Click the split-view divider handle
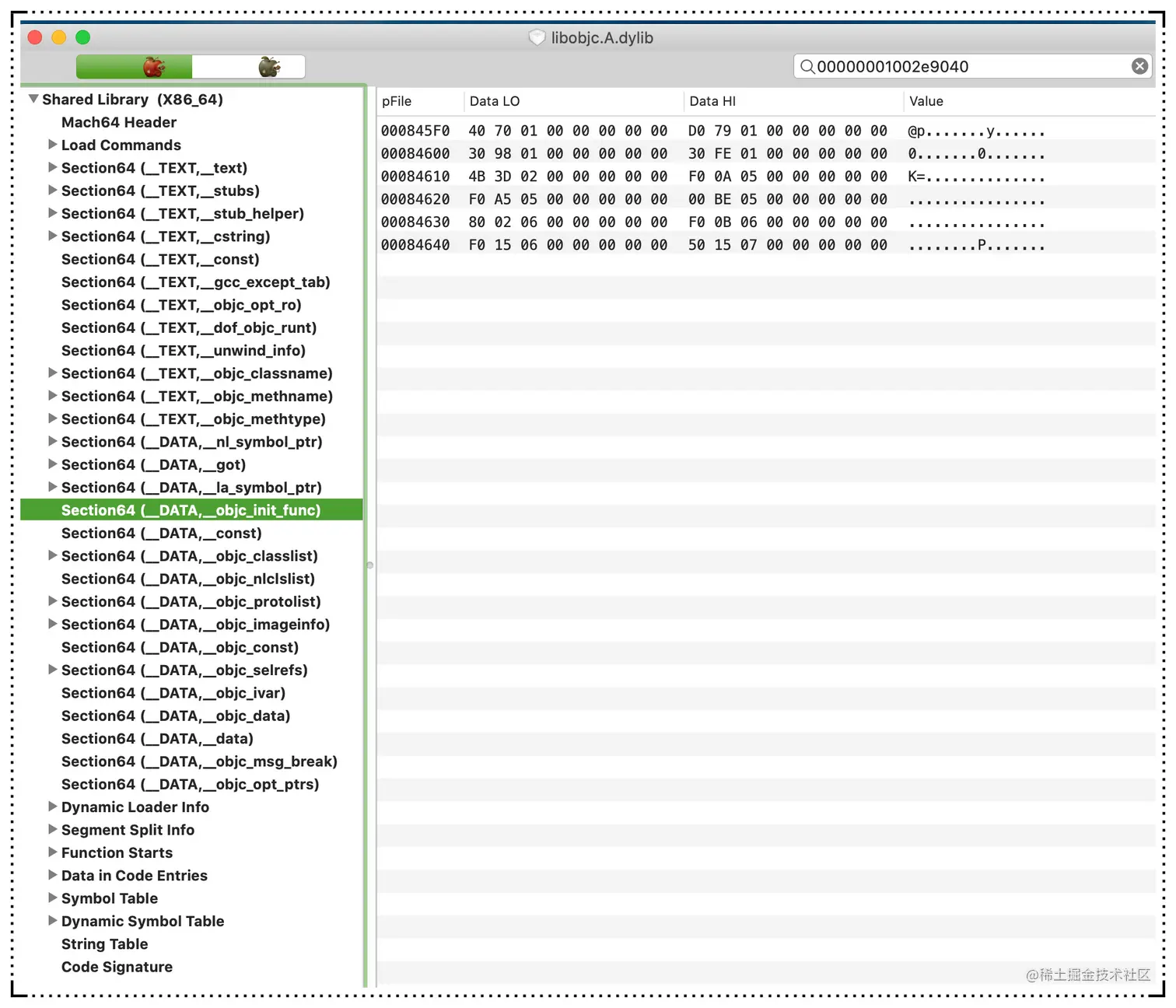1176x1008 pixels. point(370,565)
